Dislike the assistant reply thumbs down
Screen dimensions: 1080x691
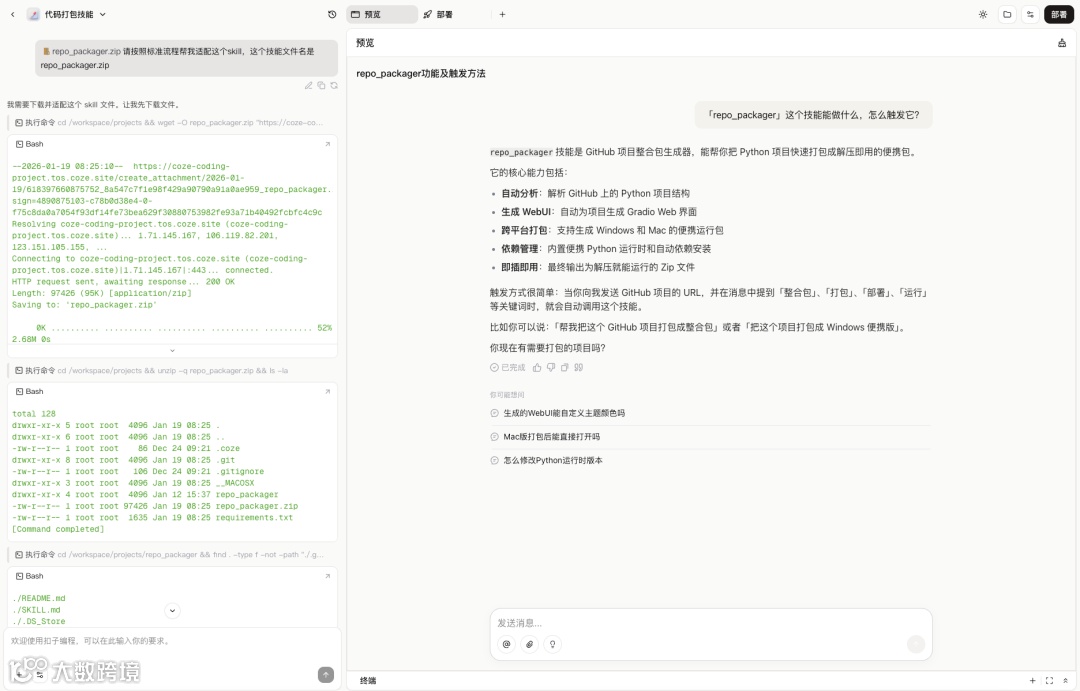point(551,367)
